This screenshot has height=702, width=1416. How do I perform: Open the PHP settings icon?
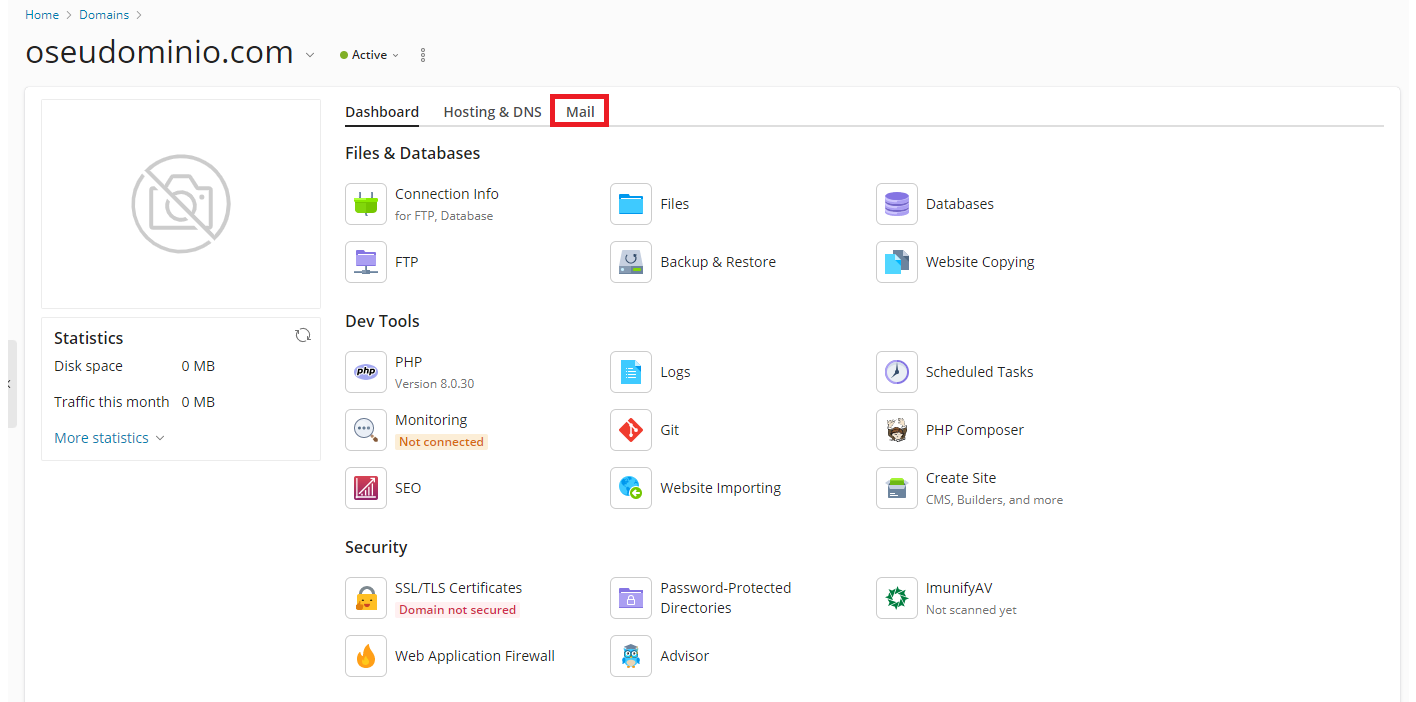point(365,372)
